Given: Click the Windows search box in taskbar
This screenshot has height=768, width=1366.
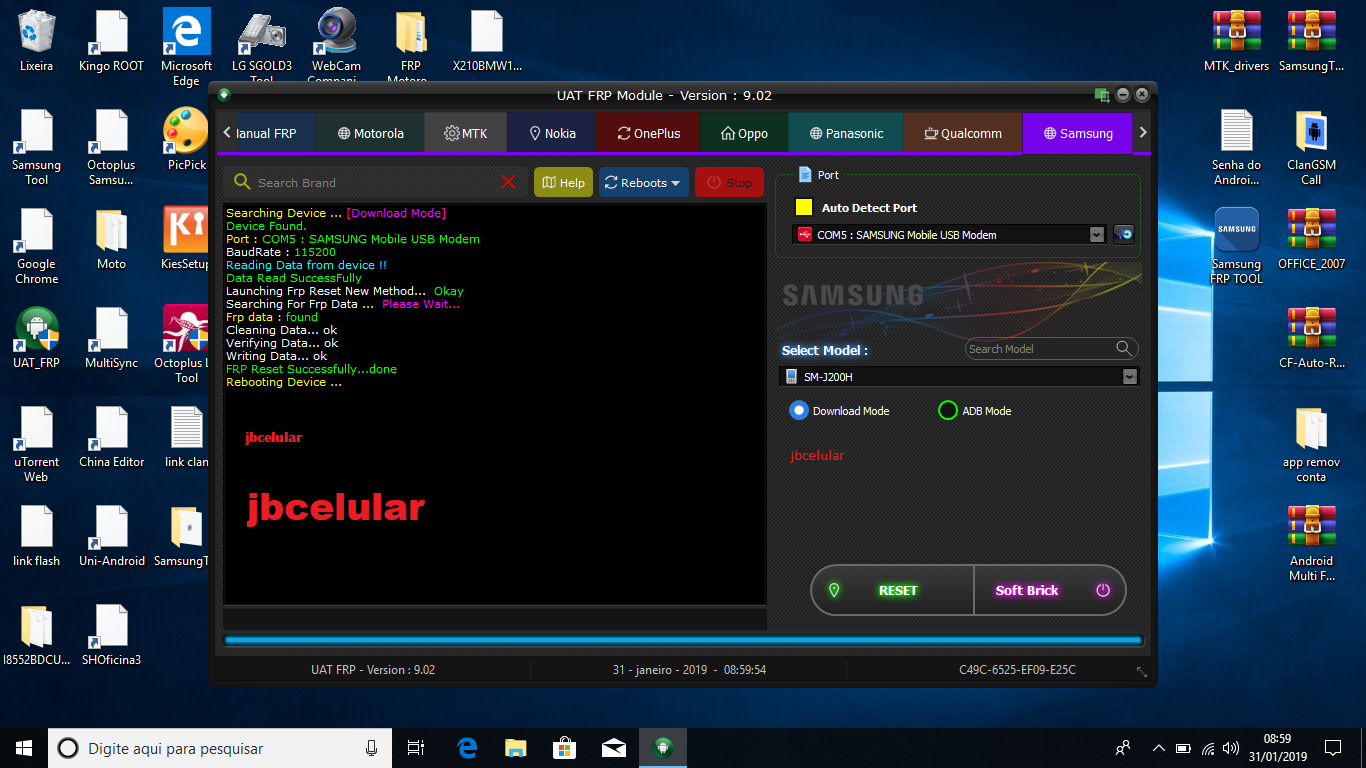Looking at the screenshot, I should coord(219,748).
